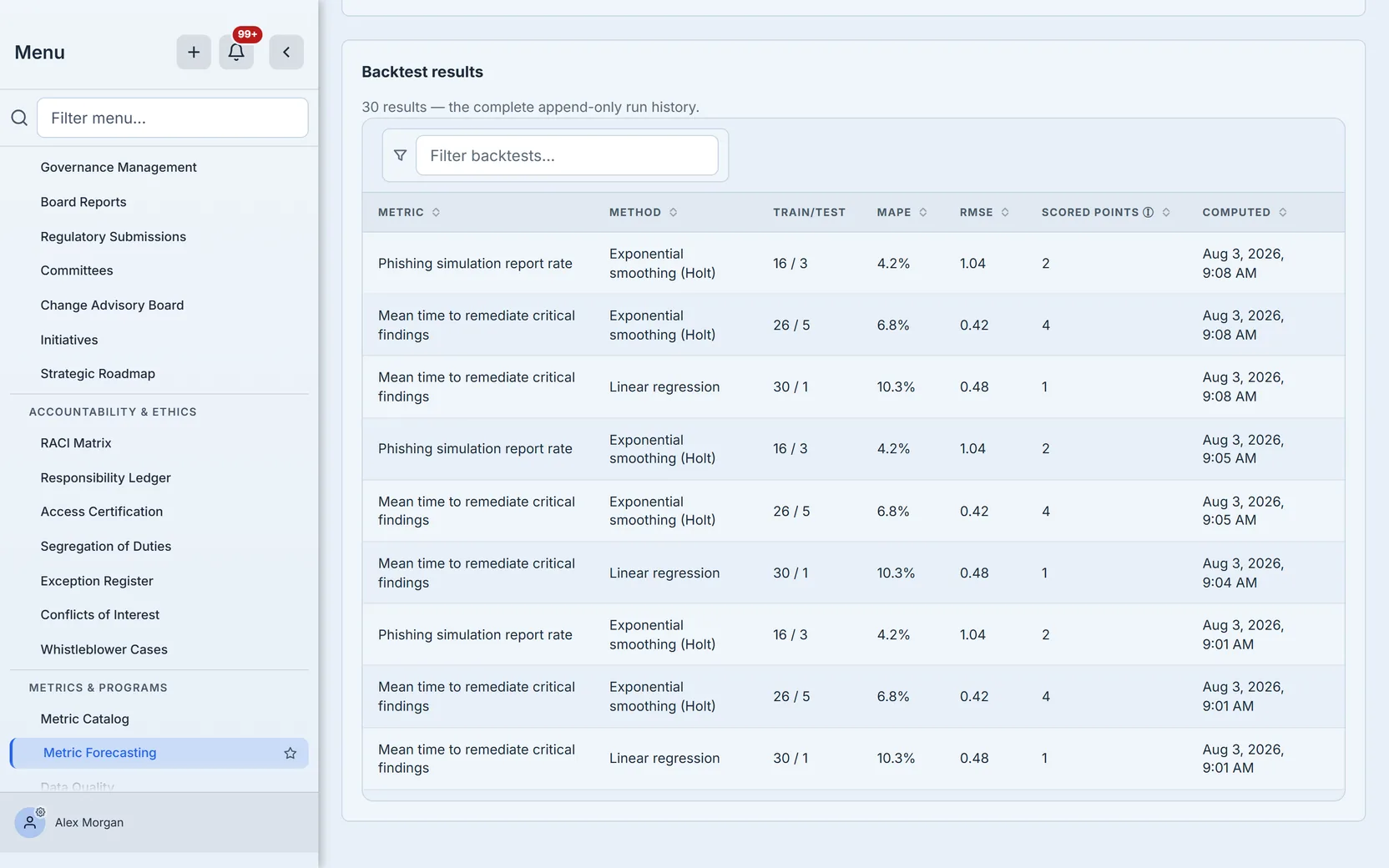Toggle favorite star on Metric Forecasting
The image size is (1389, 868).
(x=290, y=753)
